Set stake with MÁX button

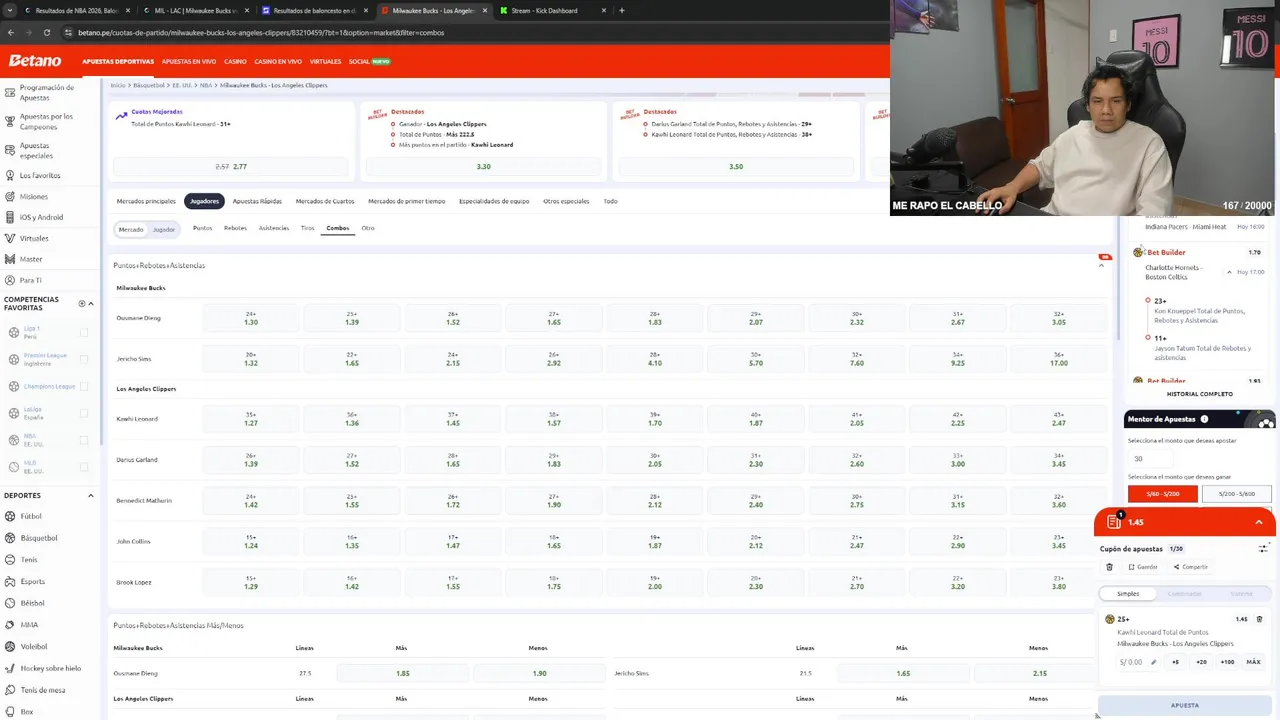[x=1253, y=662]
